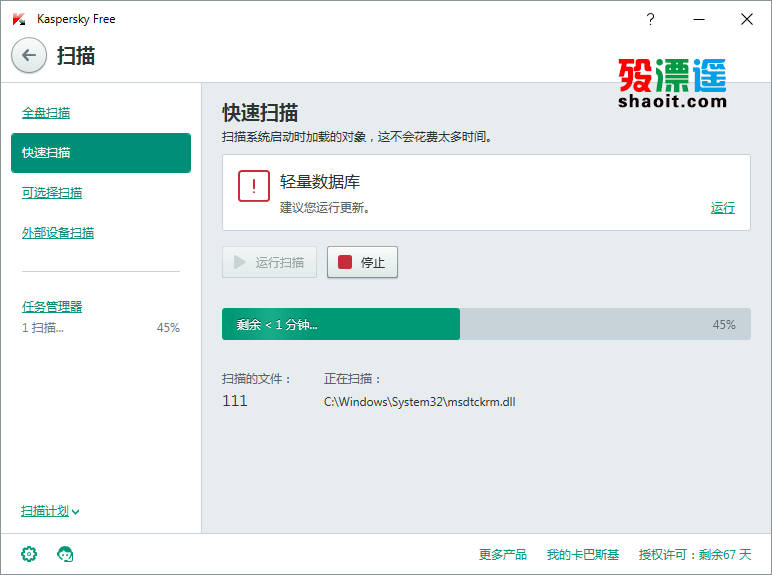Stop the scan with 停止 button
The image size is (772, 575).
pyautogui.click(x=362, y=262)
